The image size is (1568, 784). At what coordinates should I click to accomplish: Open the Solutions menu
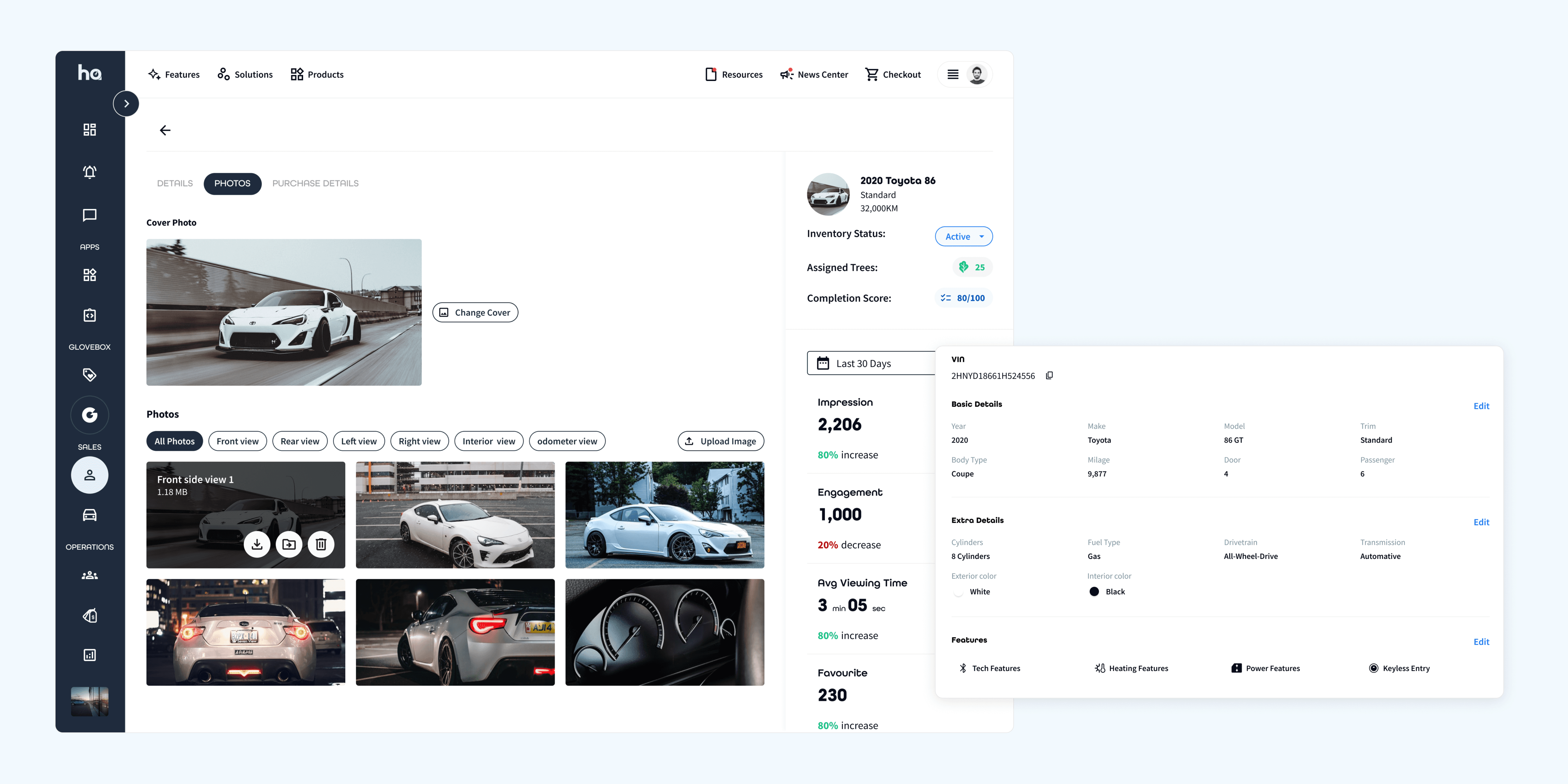tap(245, 74)
